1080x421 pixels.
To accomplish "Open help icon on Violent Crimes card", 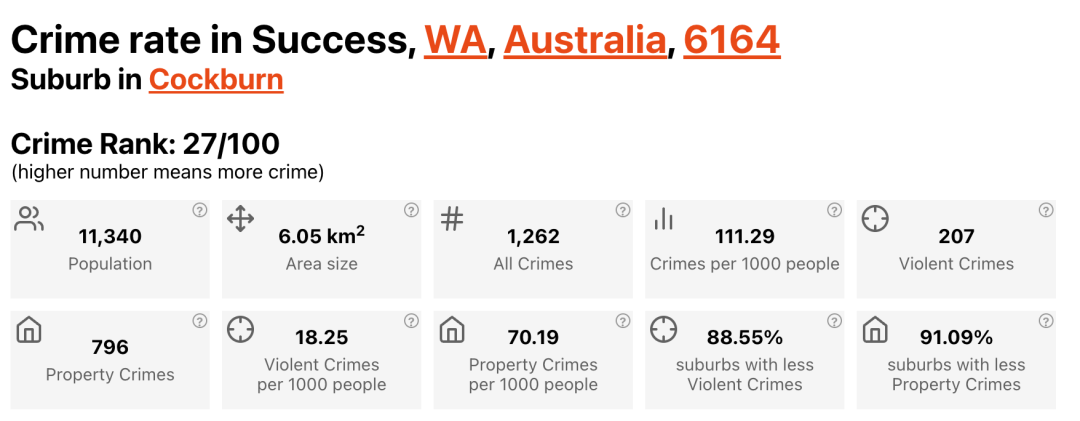I will [1046, 210].
